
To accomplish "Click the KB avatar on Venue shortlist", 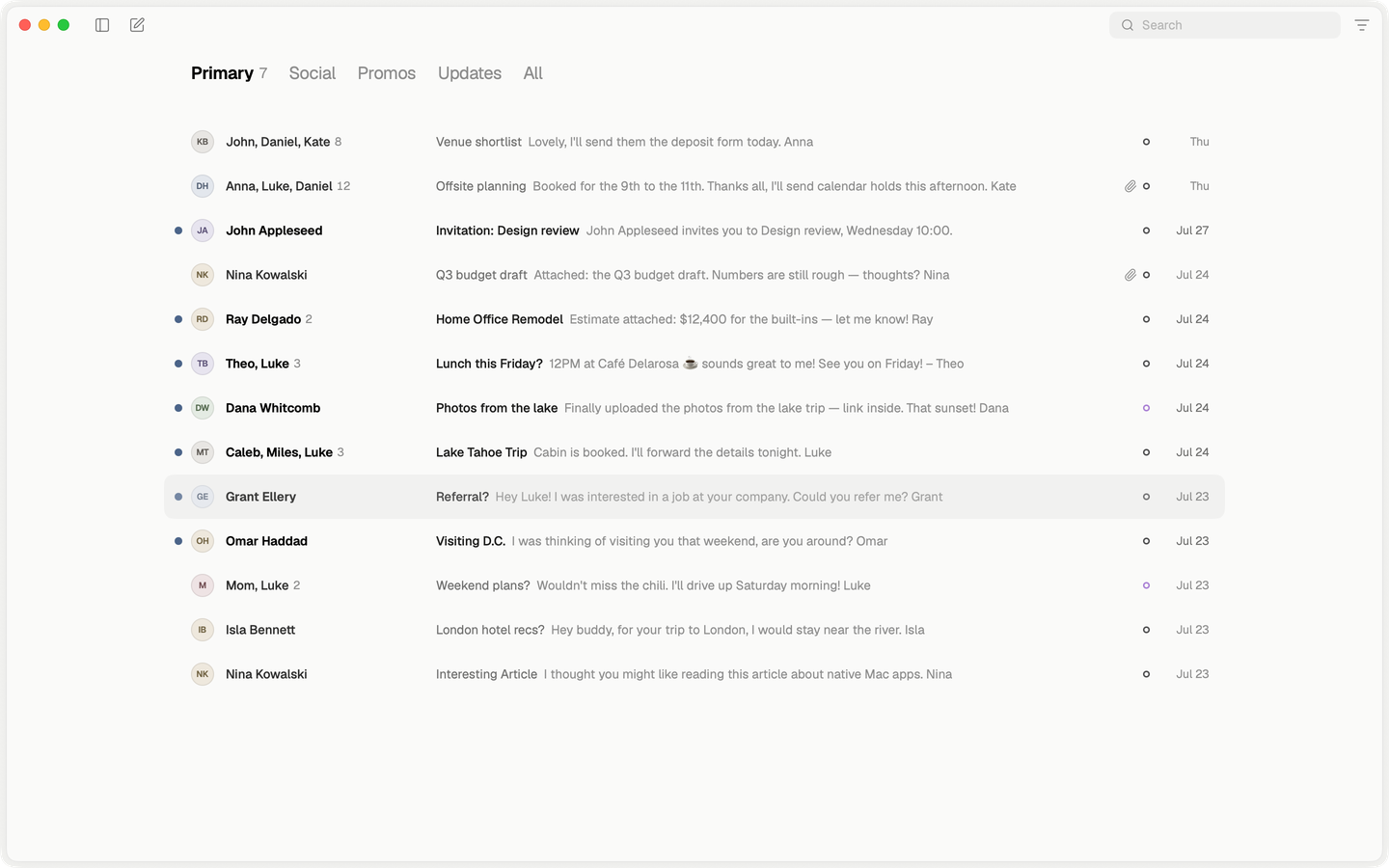I will click(x=203, y=142).
